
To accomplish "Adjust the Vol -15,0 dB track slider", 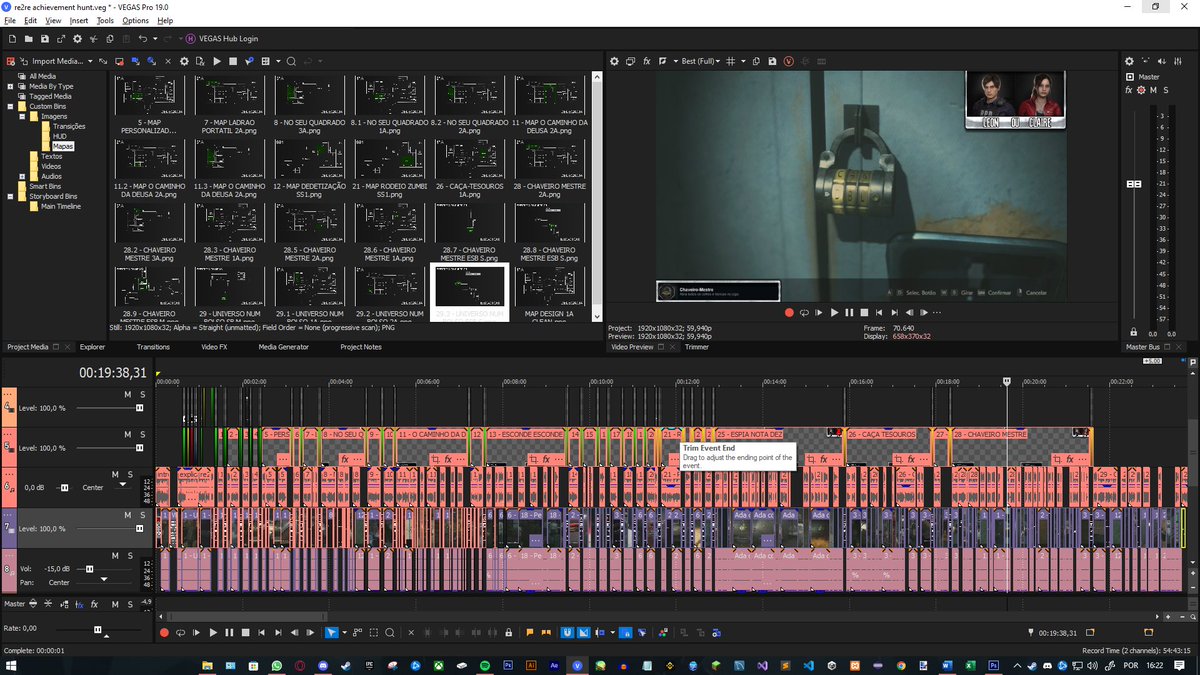I will click(89, 569).
